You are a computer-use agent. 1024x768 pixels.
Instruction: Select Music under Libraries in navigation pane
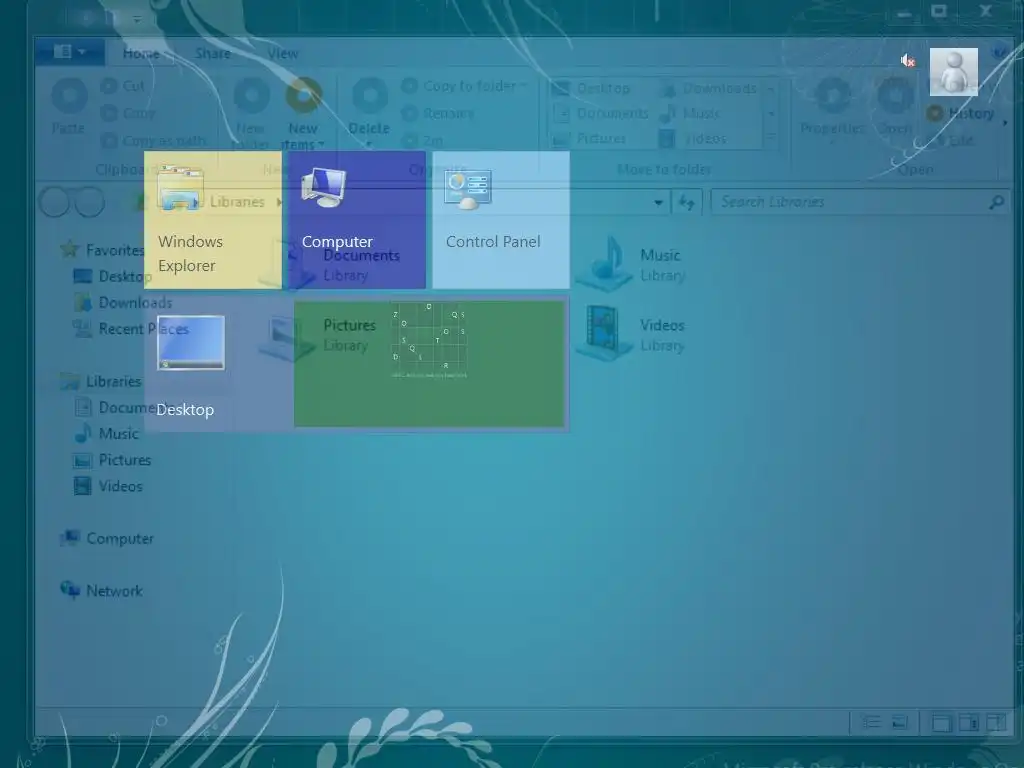click(x=106, y=434)
